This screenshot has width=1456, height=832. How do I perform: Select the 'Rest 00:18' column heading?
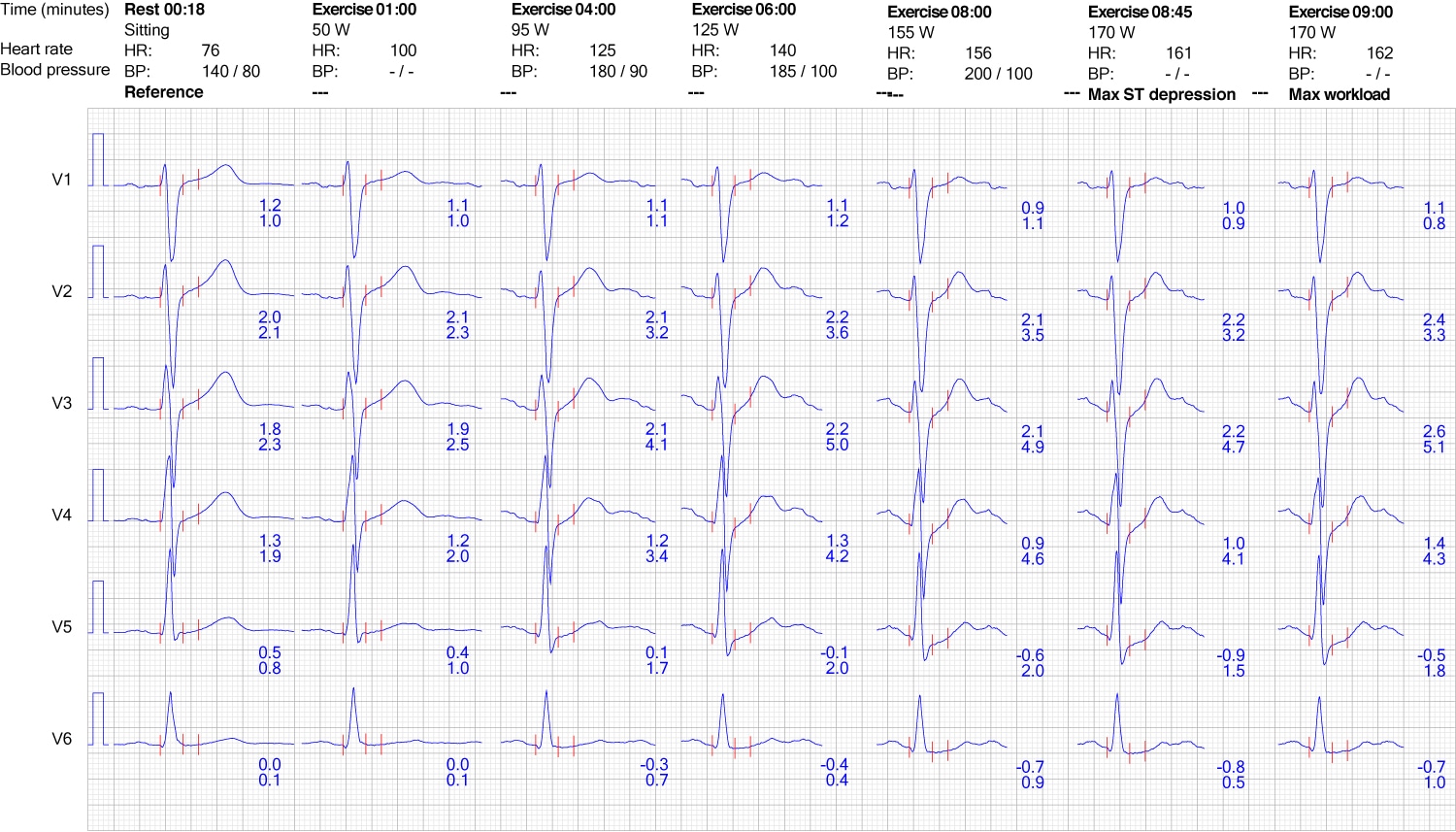click(x=165, y=10)
